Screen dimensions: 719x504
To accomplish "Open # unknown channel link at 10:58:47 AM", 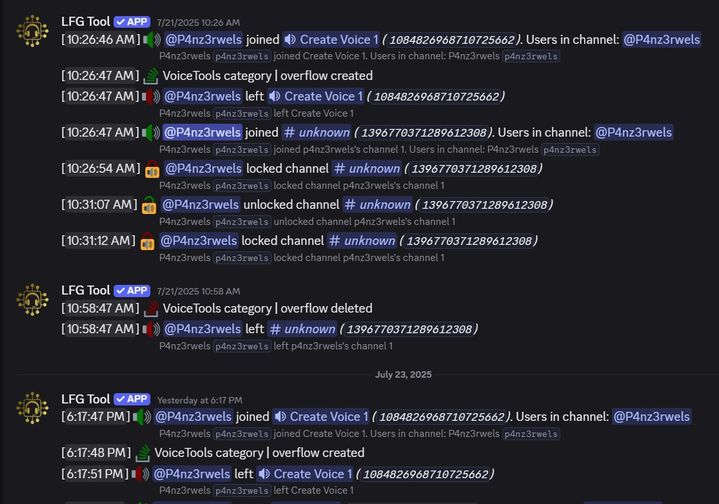I will [x=303, y=329].
